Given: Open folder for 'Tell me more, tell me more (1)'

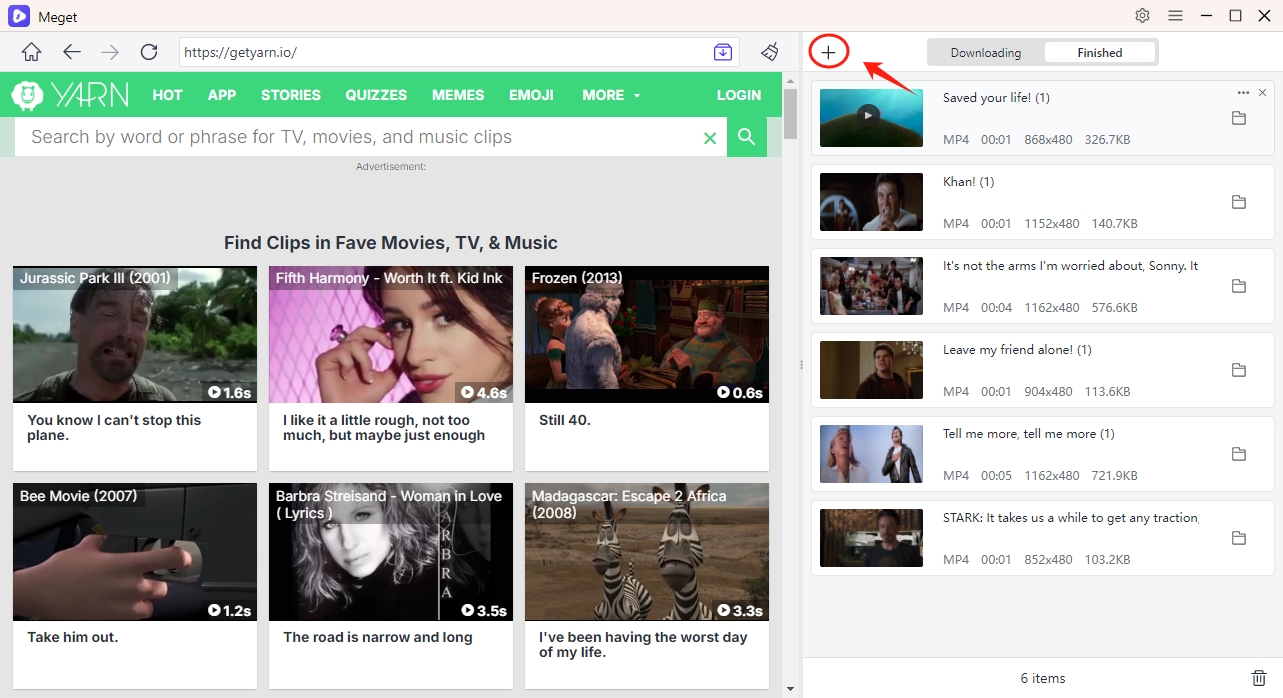Looking at the screenshot, I should click(x=1239, y=454).
